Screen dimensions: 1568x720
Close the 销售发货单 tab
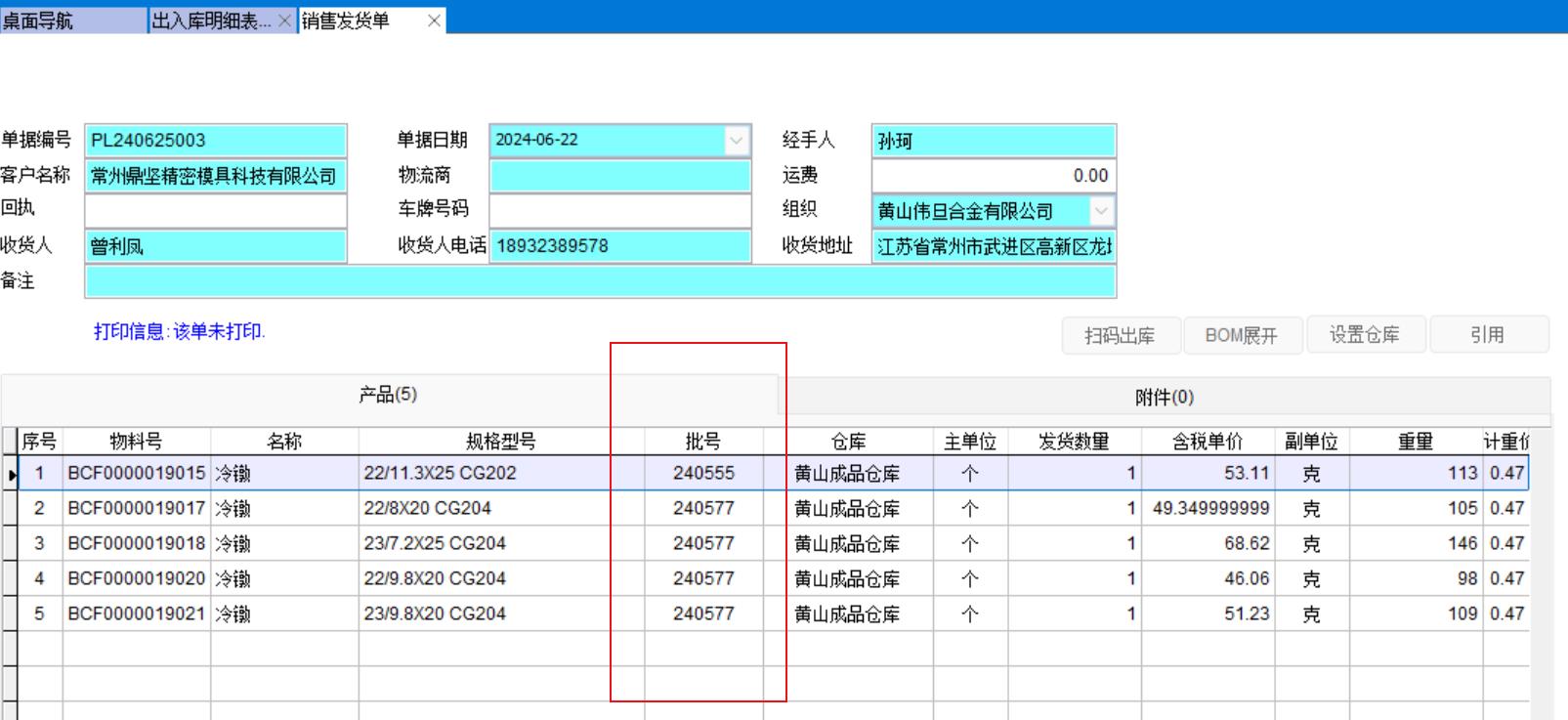434,21
